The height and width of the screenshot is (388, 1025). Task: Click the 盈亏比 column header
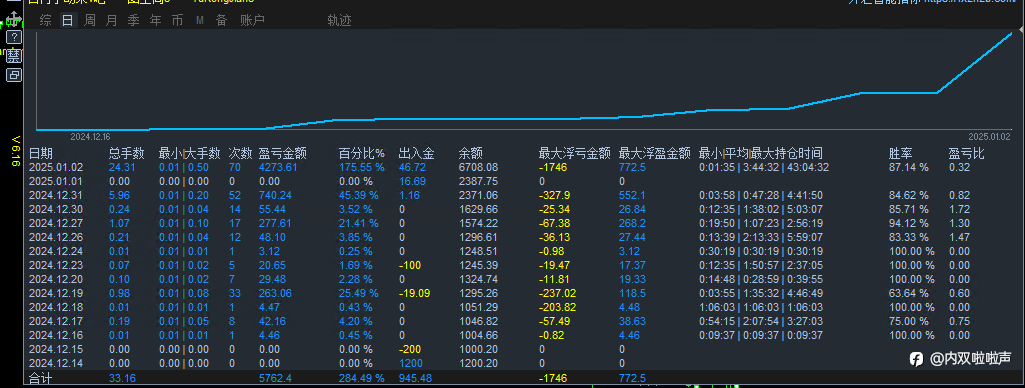(x=966, y=154)
